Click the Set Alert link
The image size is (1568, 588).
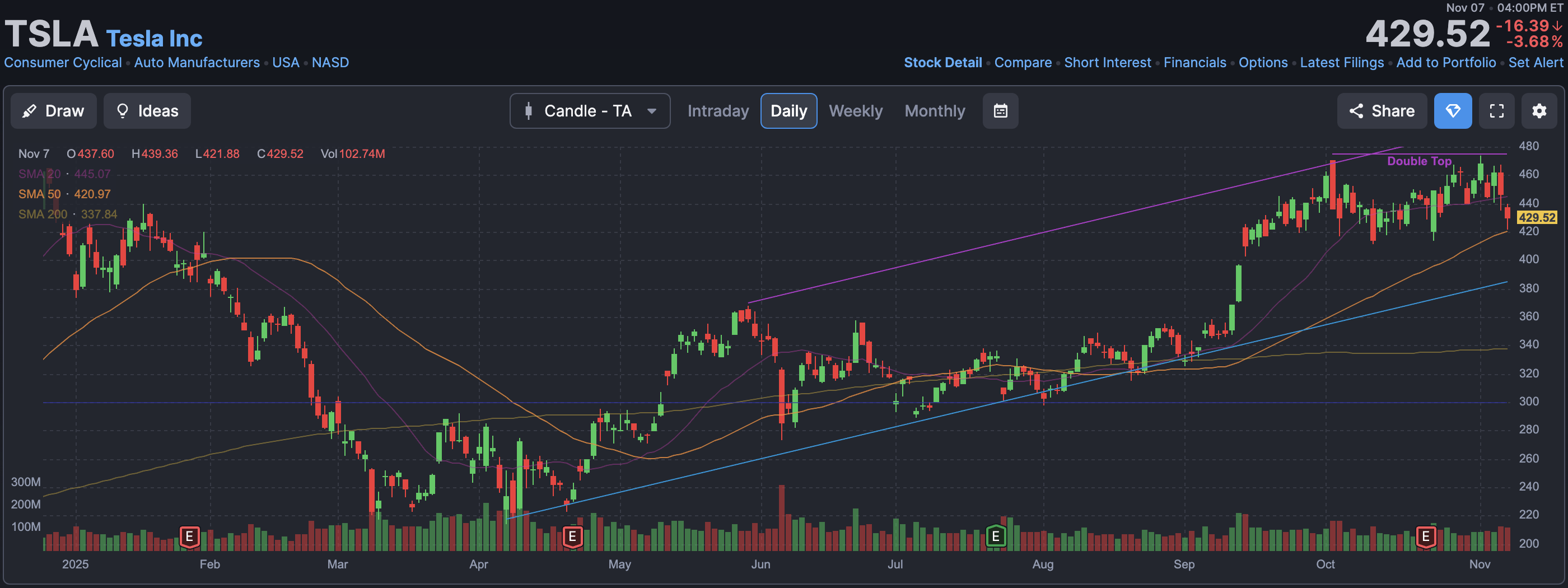[x=1535, y=63]
